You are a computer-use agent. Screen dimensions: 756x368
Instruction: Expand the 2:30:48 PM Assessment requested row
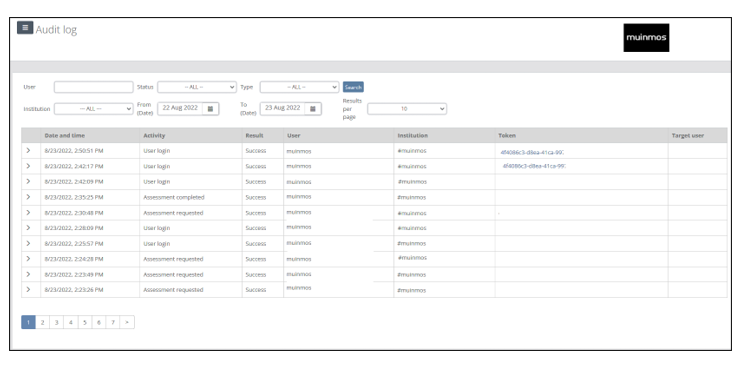(28, 212)
